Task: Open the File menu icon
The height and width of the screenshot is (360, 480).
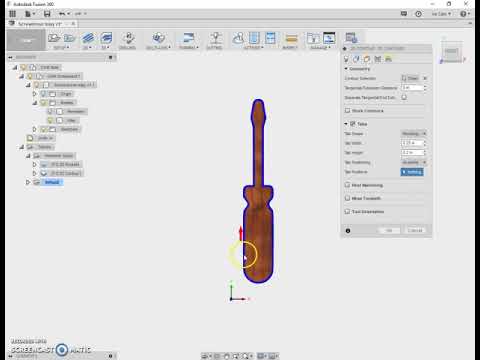Action: [x=30, y=14]
